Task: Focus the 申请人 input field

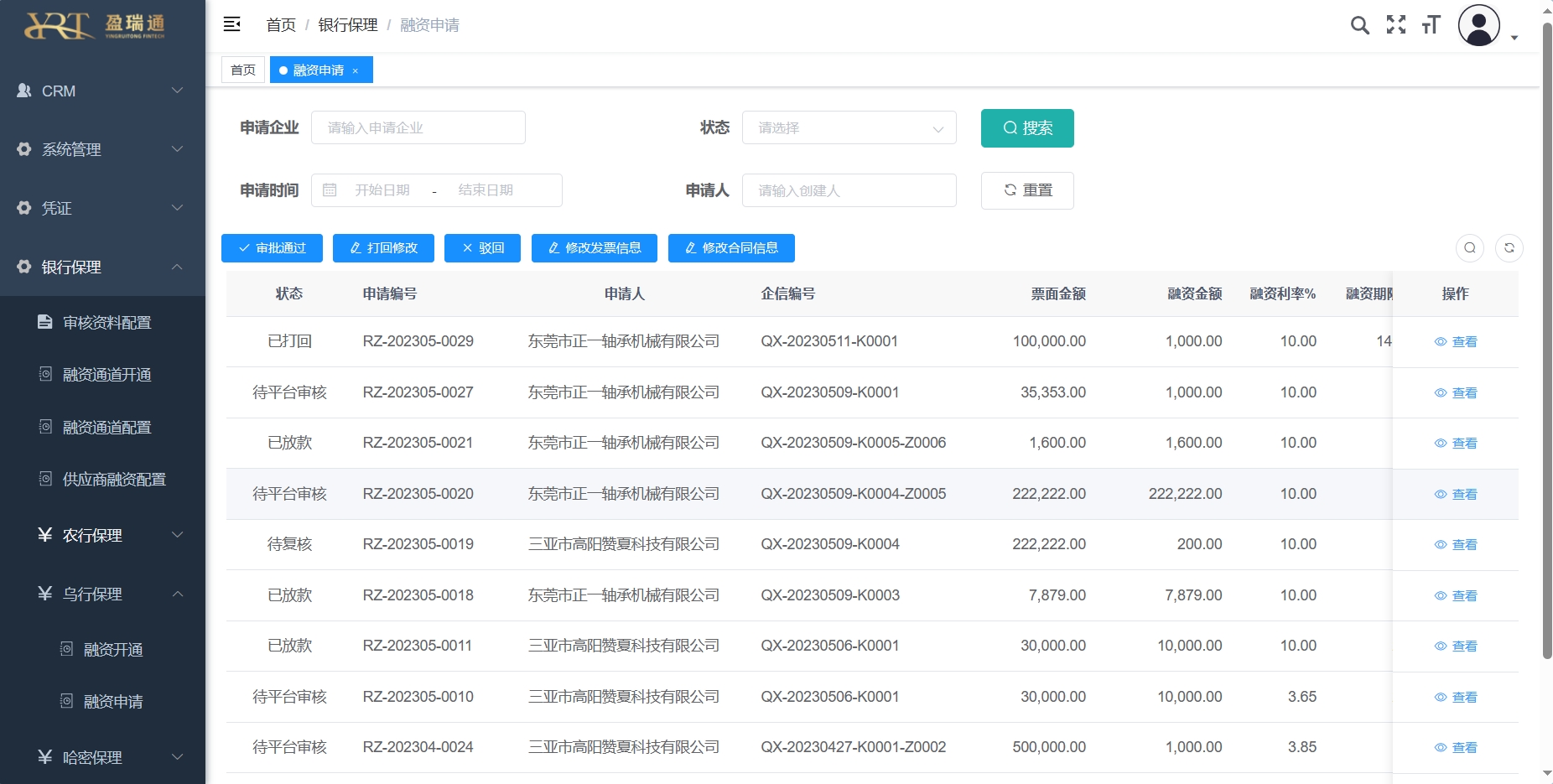Action: [849, 190]
